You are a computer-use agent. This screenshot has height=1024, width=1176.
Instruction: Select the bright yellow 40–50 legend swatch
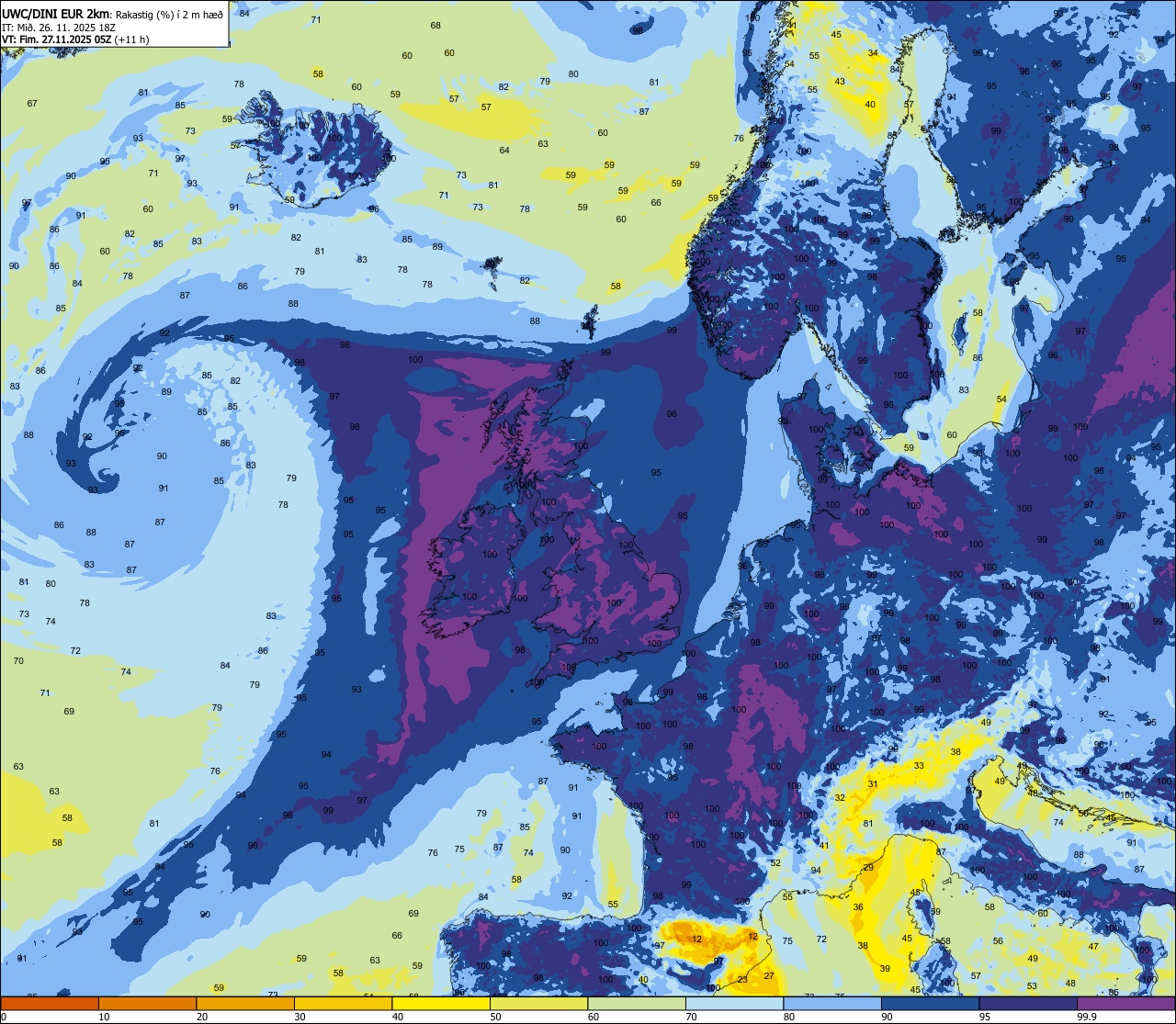point(441,1003)
